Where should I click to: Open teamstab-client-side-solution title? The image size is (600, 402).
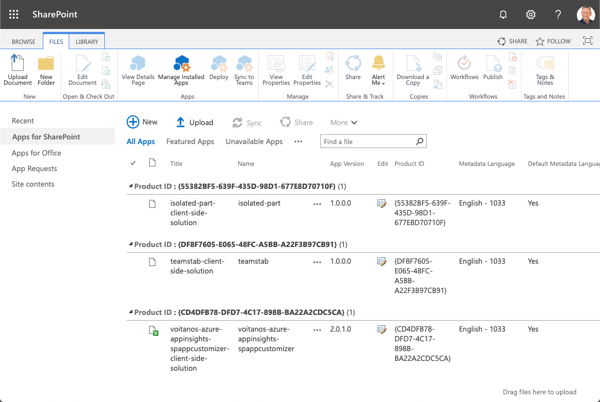(197, 266)
